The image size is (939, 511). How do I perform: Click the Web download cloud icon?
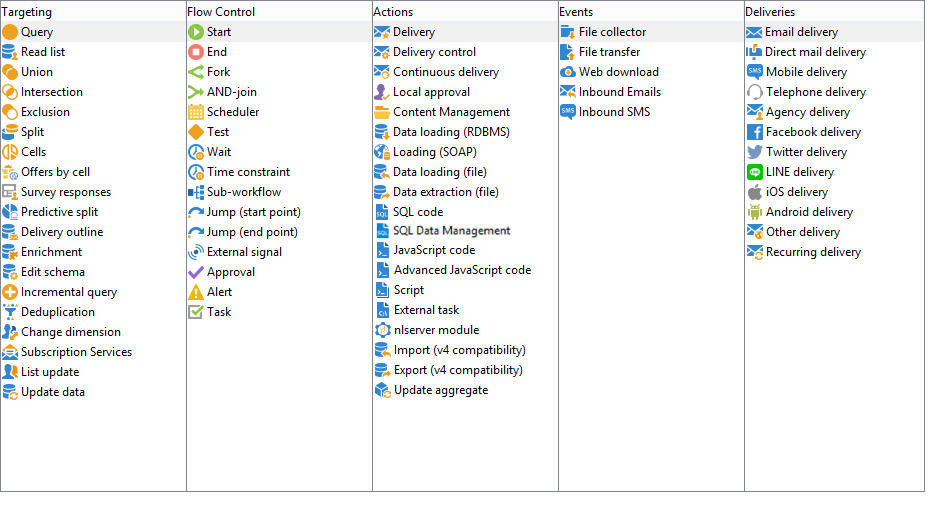pyautogui.click(x=567, y=72)
